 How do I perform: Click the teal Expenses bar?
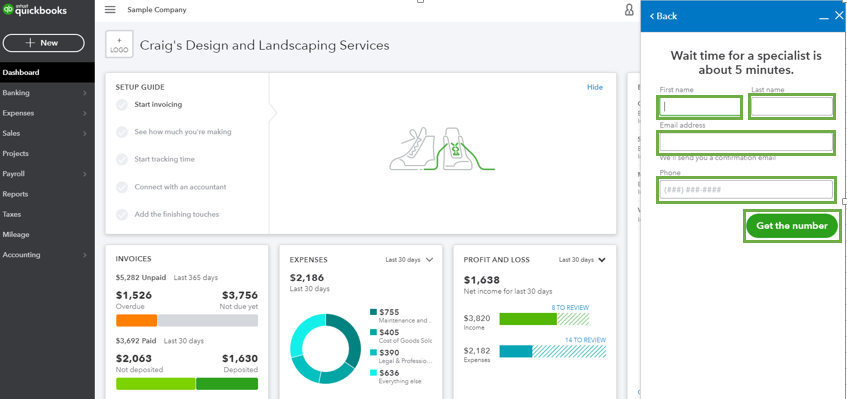point(516,351)
